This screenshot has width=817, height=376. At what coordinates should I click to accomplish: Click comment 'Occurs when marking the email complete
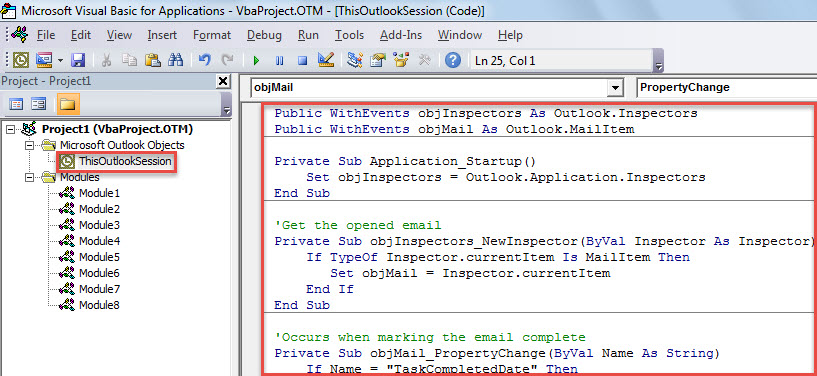430,337
